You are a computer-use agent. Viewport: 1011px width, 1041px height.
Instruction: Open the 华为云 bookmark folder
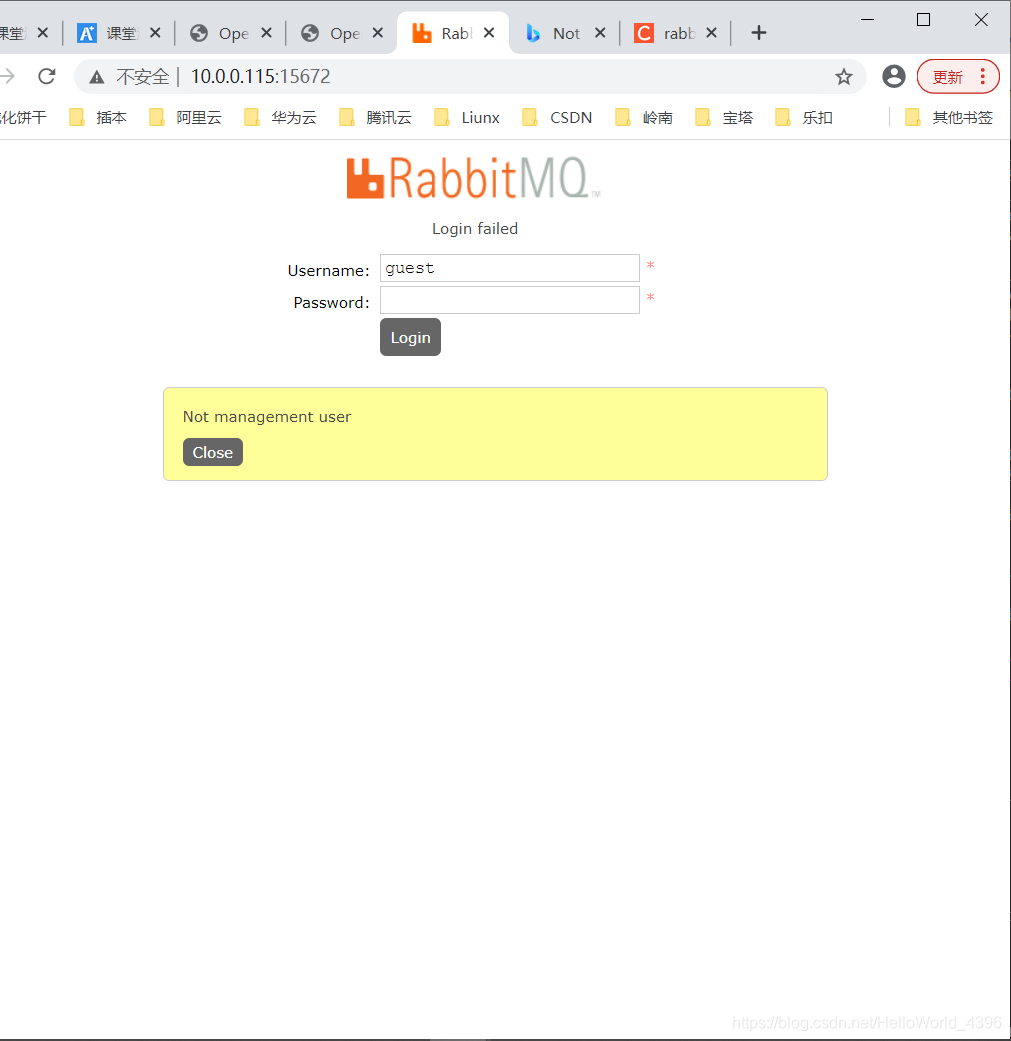coord(281,118)
